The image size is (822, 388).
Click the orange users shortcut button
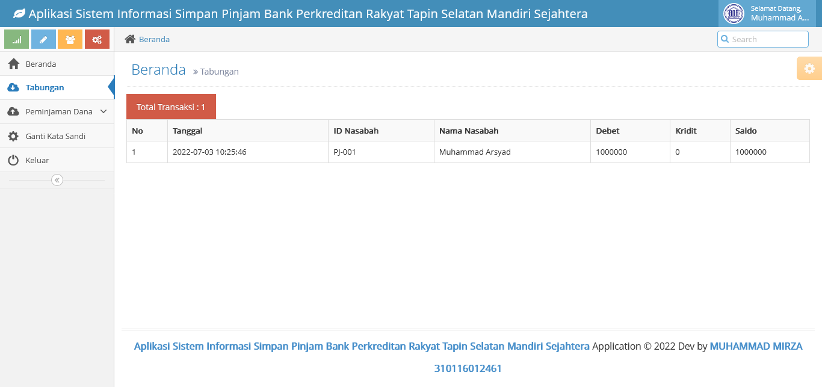pyautogui.click(x=70, y=39)
